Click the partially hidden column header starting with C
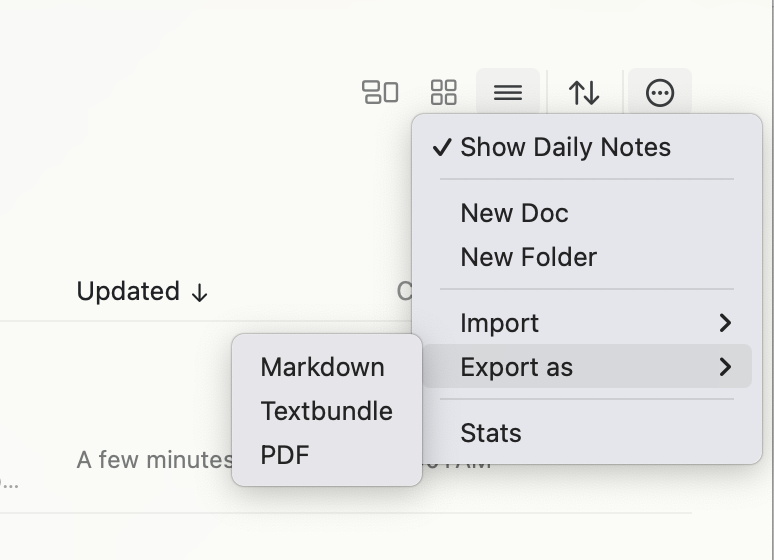Screen dimensions: 774x560 tap(404, 291)
